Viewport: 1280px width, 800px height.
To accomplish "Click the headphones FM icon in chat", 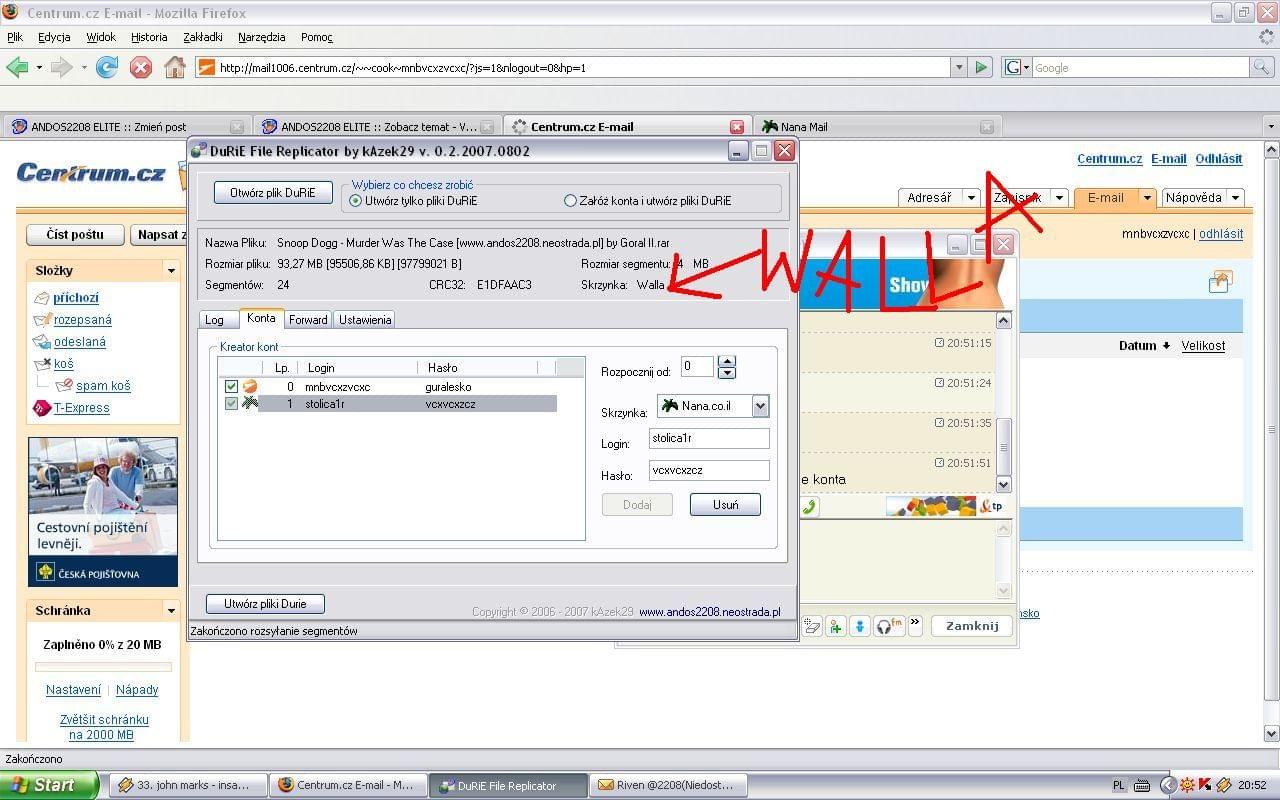I will (888, 626).
